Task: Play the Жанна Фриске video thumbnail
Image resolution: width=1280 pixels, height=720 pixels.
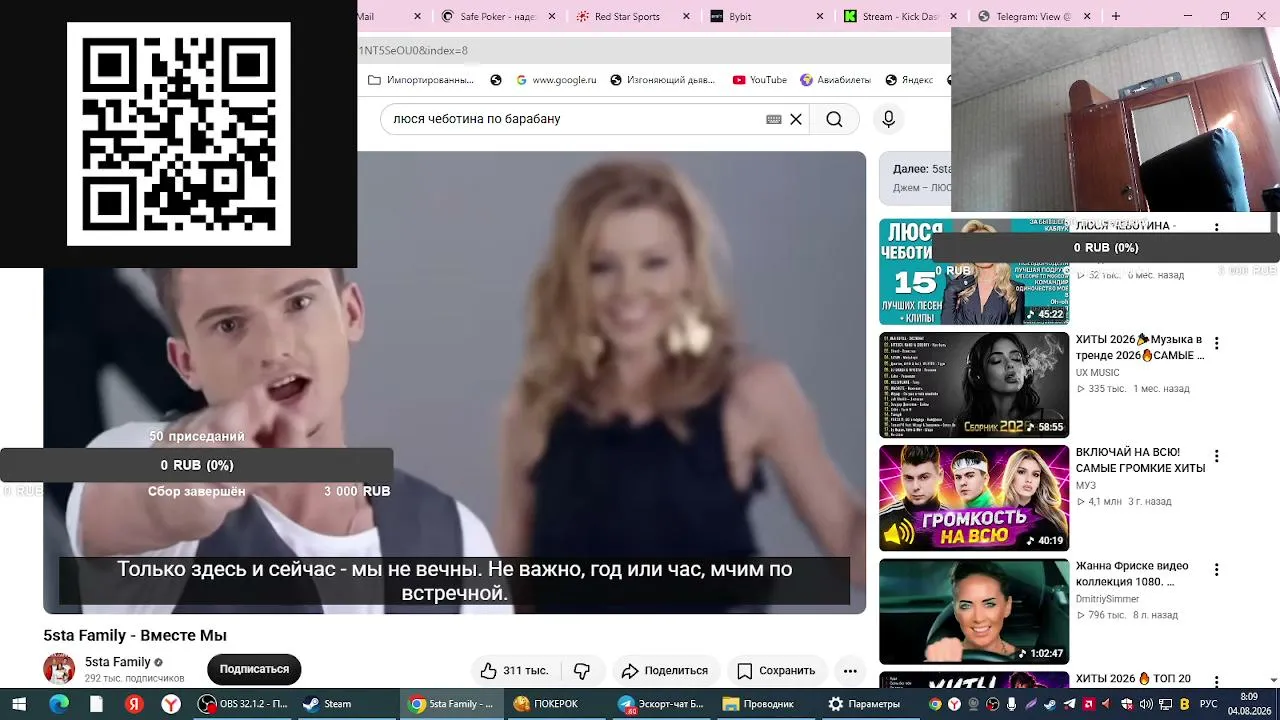Action: point(974,612)
